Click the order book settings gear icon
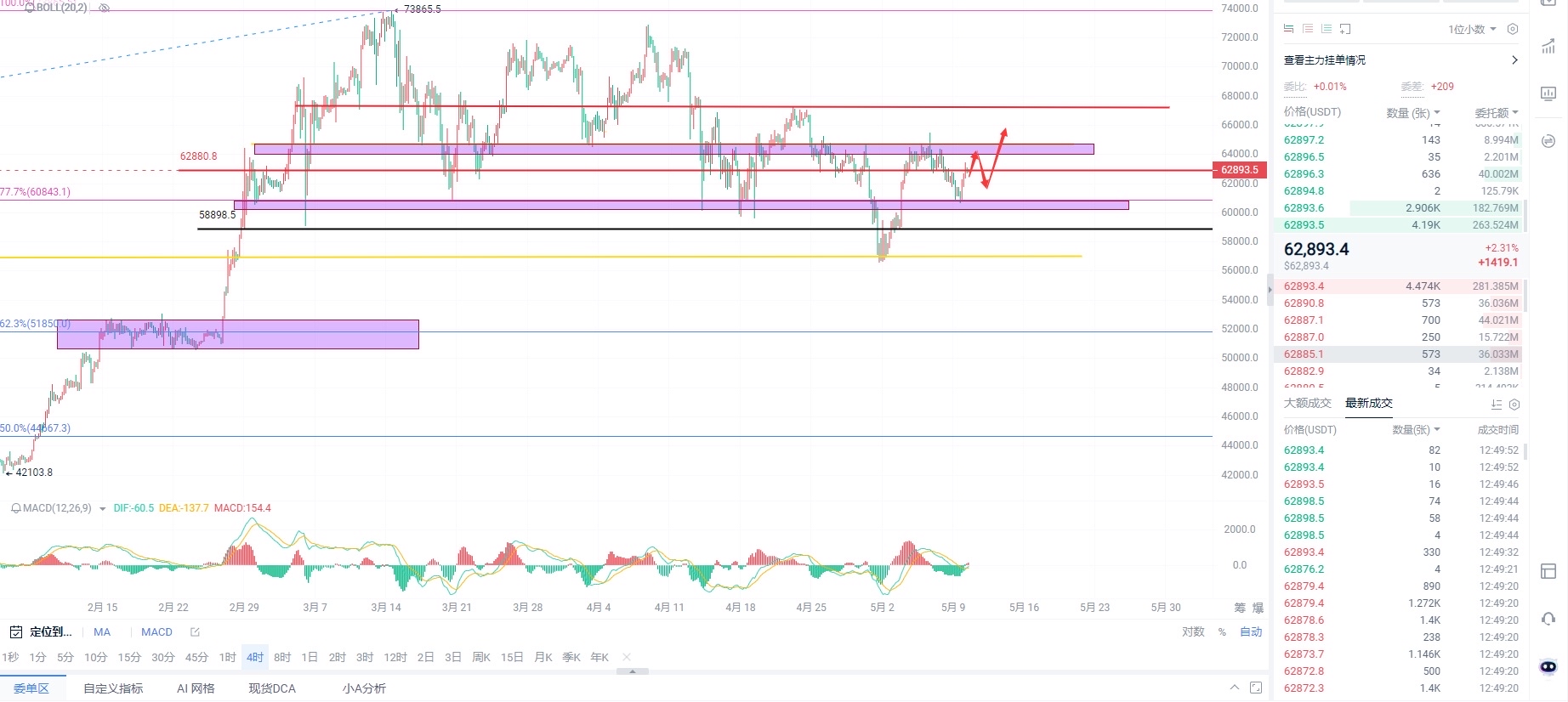1568x702 pixels. point(1512,29)
